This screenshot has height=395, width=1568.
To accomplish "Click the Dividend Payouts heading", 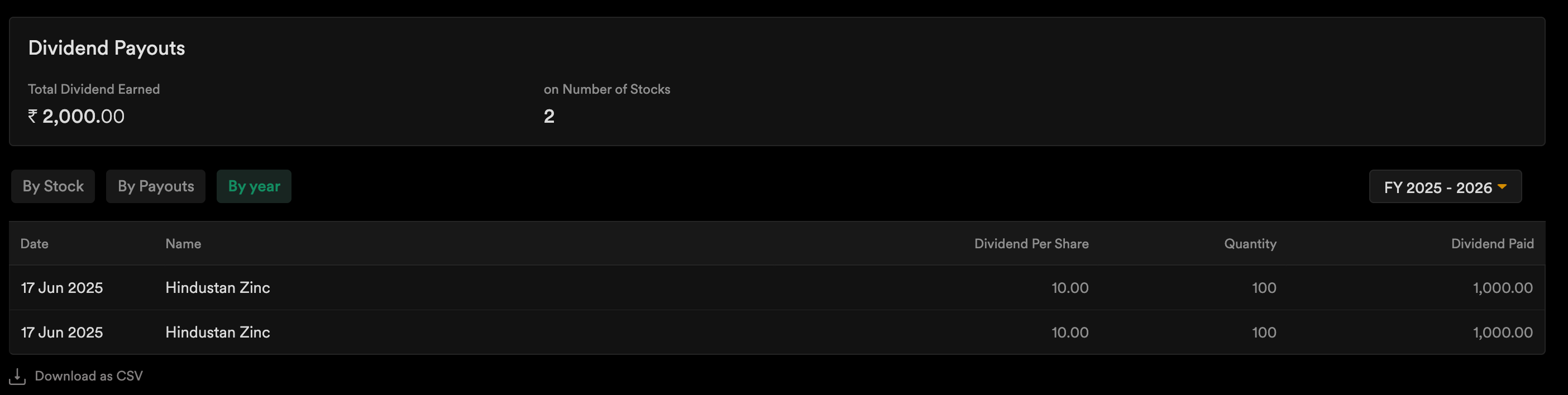I will pos(107,48).
